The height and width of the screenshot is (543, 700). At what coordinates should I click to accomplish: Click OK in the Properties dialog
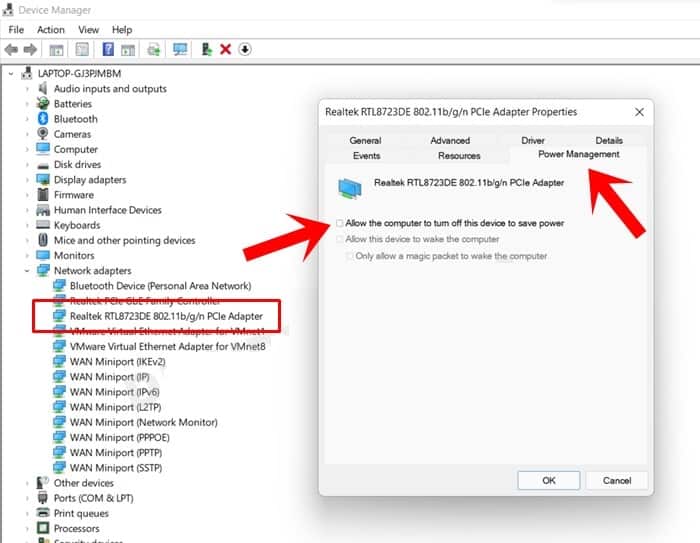click(x=549, y=480)
